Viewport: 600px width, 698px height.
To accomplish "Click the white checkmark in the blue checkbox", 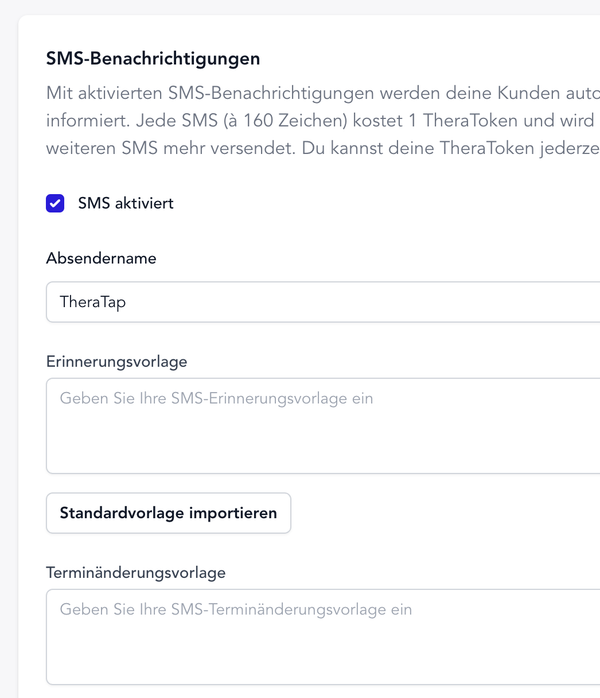I will click(55, 204).
